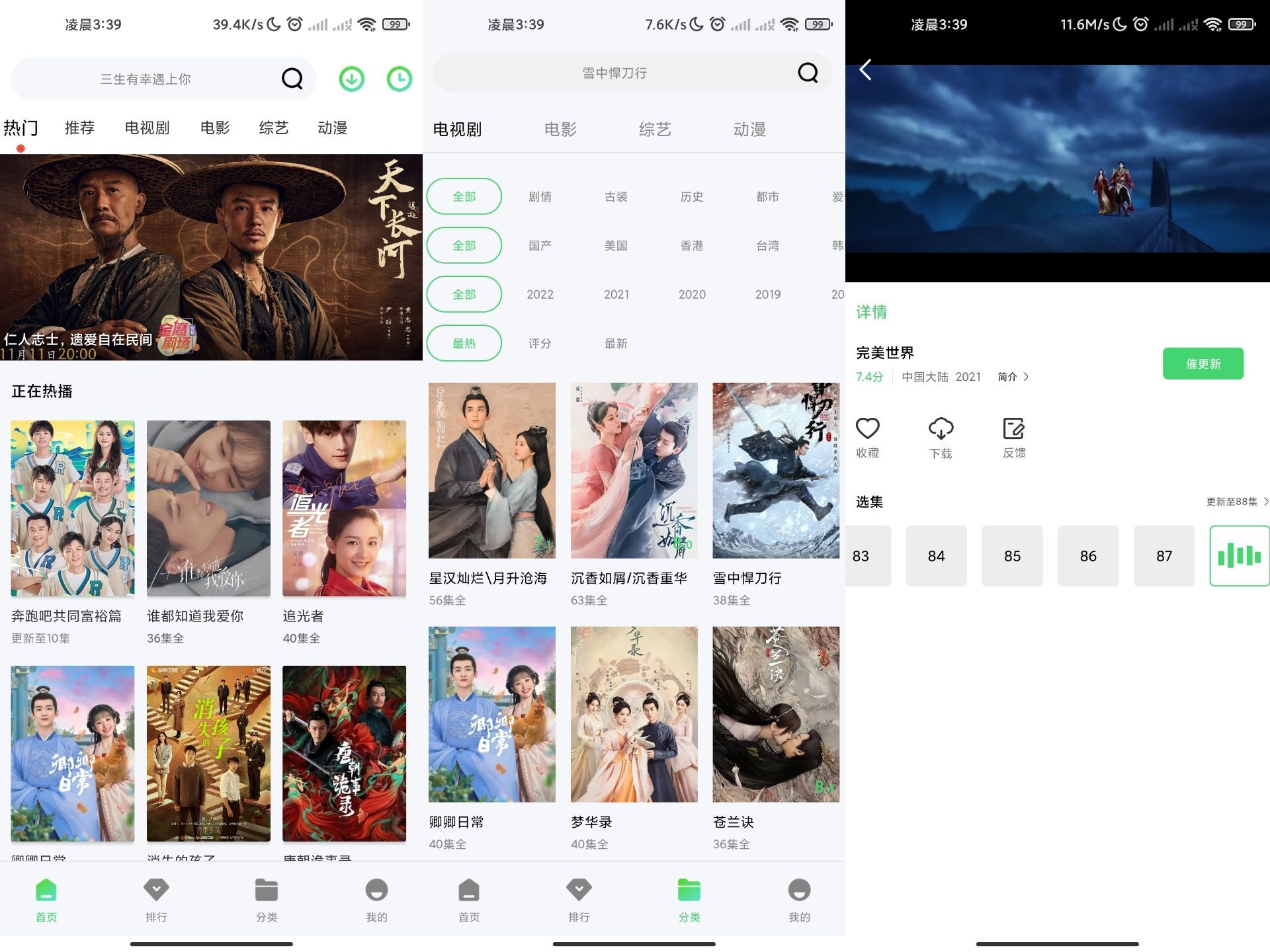Select 动漫 tab on the category screen
1270x952 pixels.
[749, 130]
